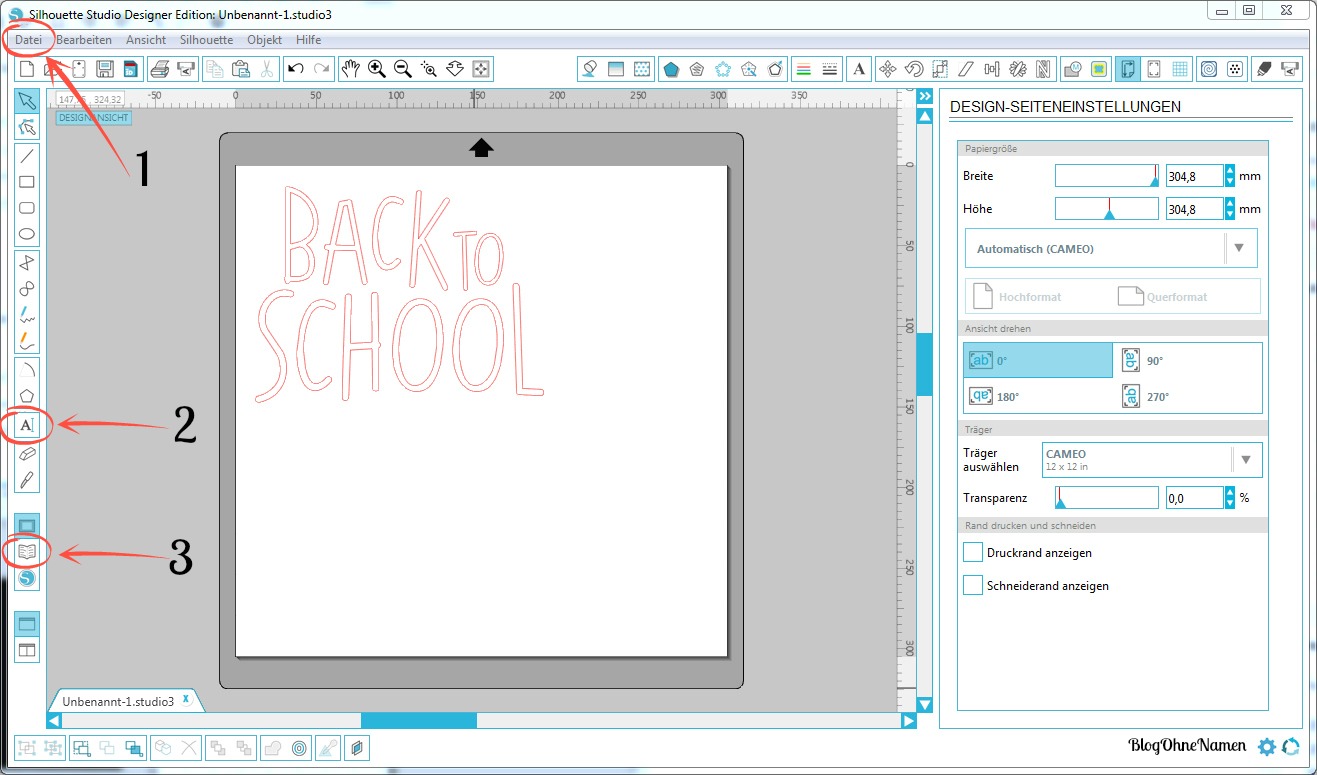Click the Querformat button
Image resolution: width=1317 pixels, height=775 pixels.
pos(1162,297)
